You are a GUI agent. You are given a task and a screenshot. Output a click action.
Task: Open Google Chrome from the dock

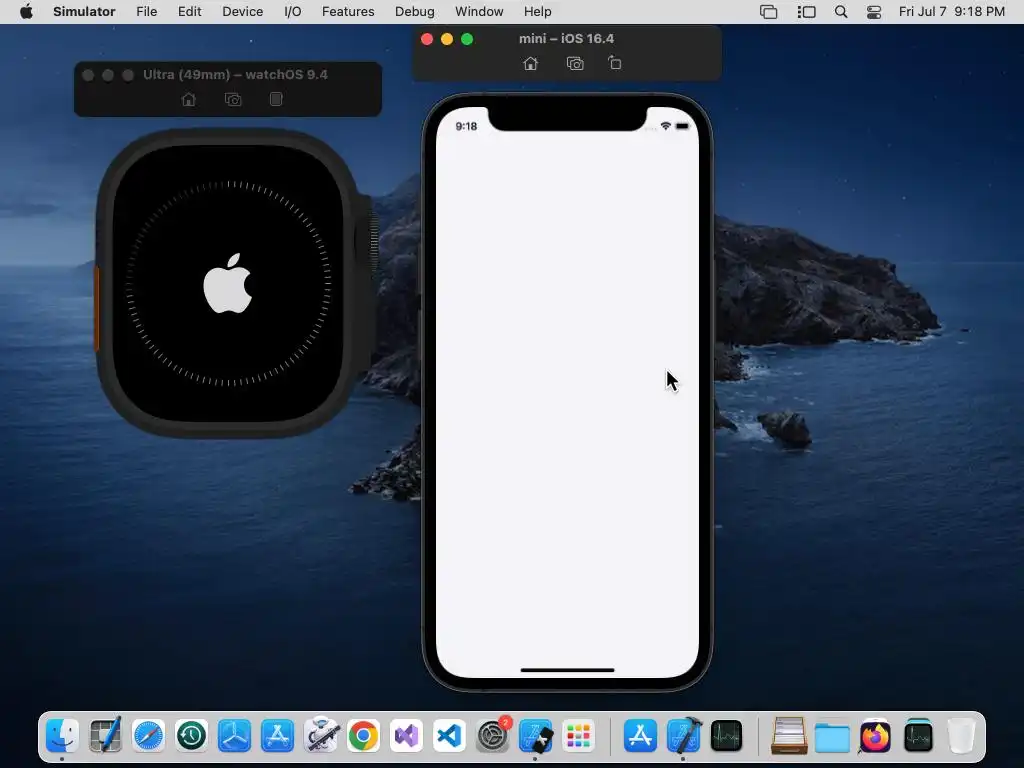point(363,736)
